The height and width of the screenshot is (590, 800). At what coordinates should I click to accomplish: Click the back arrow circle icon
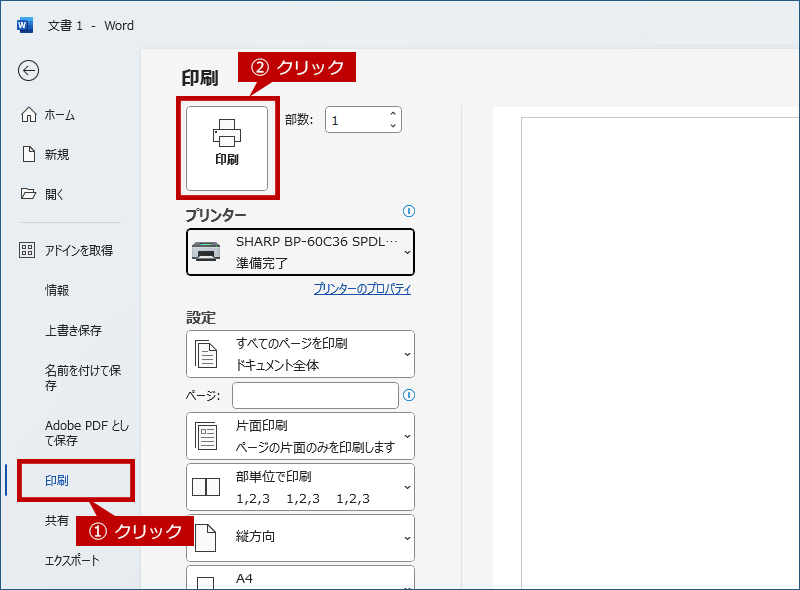click(x=29, y=70)
